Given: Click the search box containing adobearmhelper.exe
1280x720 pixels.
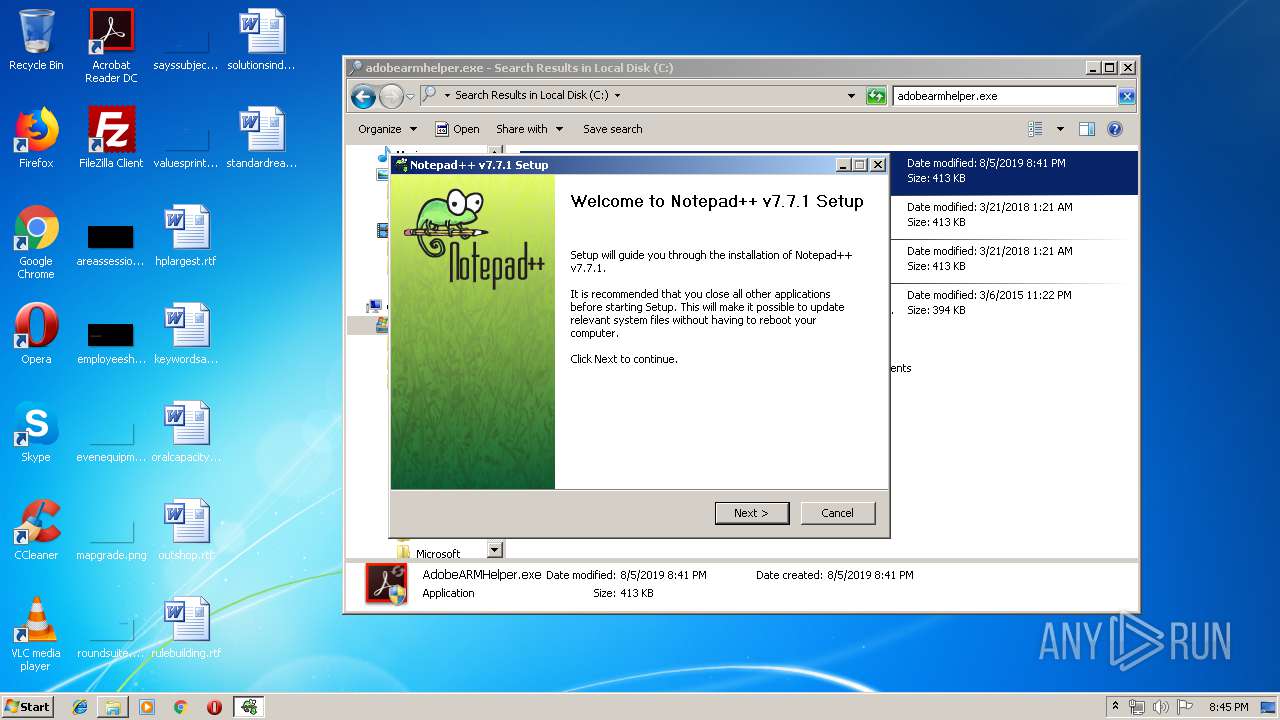Looking at the screenshot, I should (x=1005, y=96).
